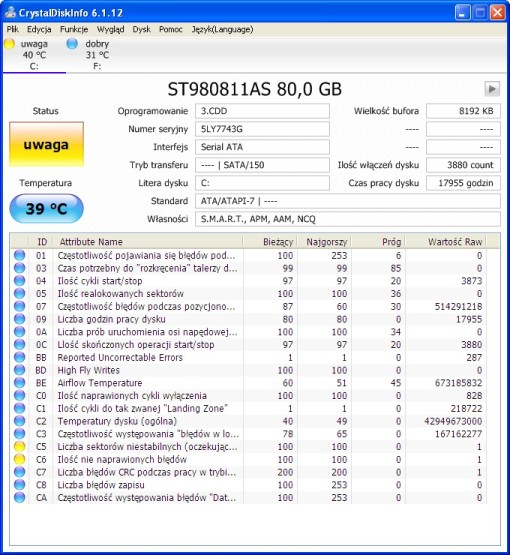Click the blue status icon for F: drive
Image resolution: width=510 pixels, height=555 pixels.
[x=72, y=44]
